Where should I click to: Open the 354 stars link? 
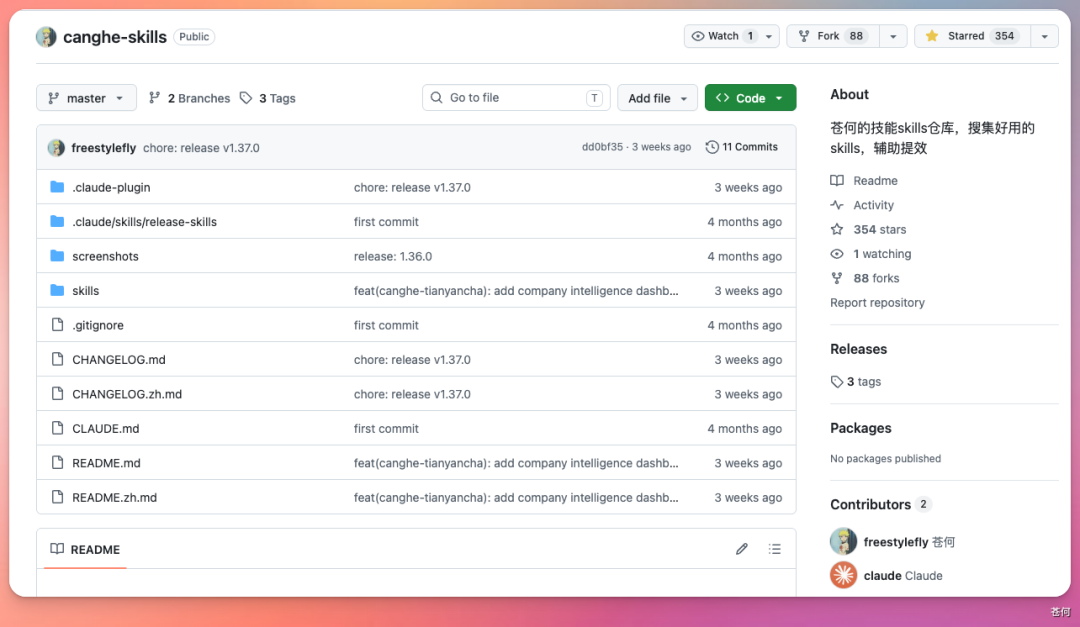pyautogui.click(x=880, y=229)
